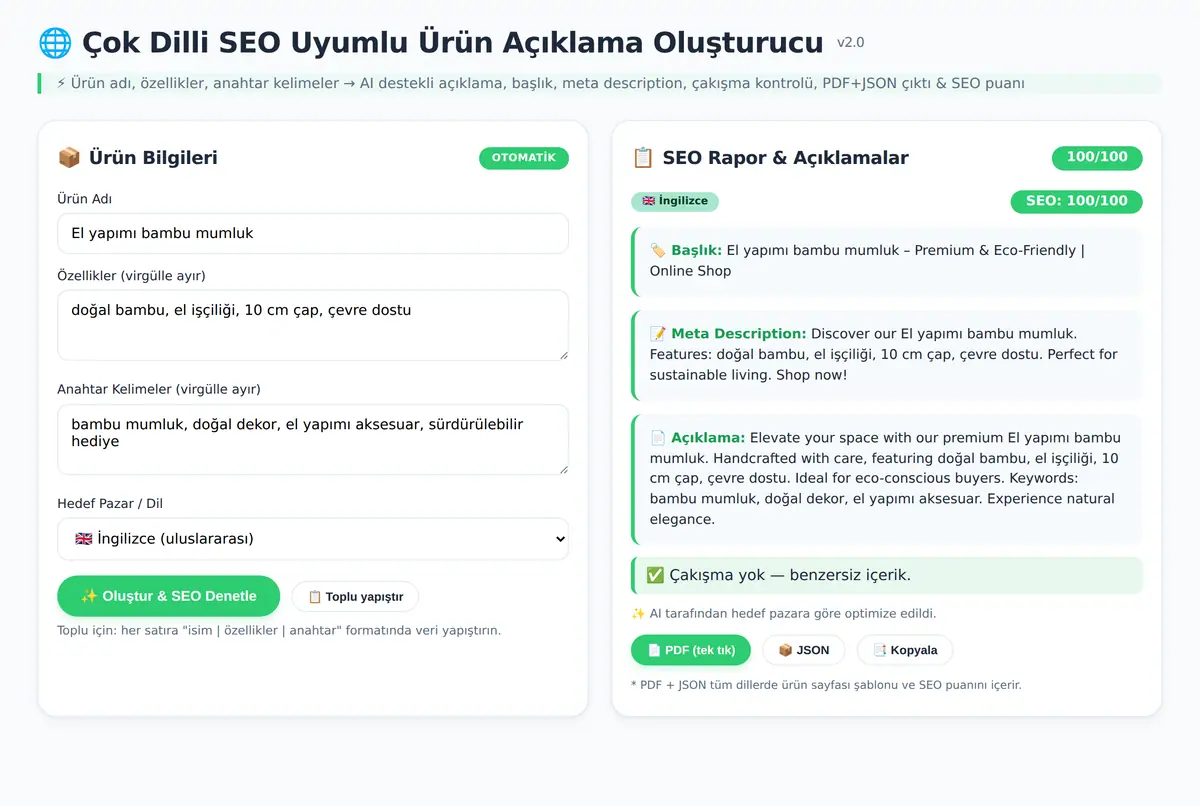Click the Başlık result text block
1200x806 pixels.
[887, 261]
